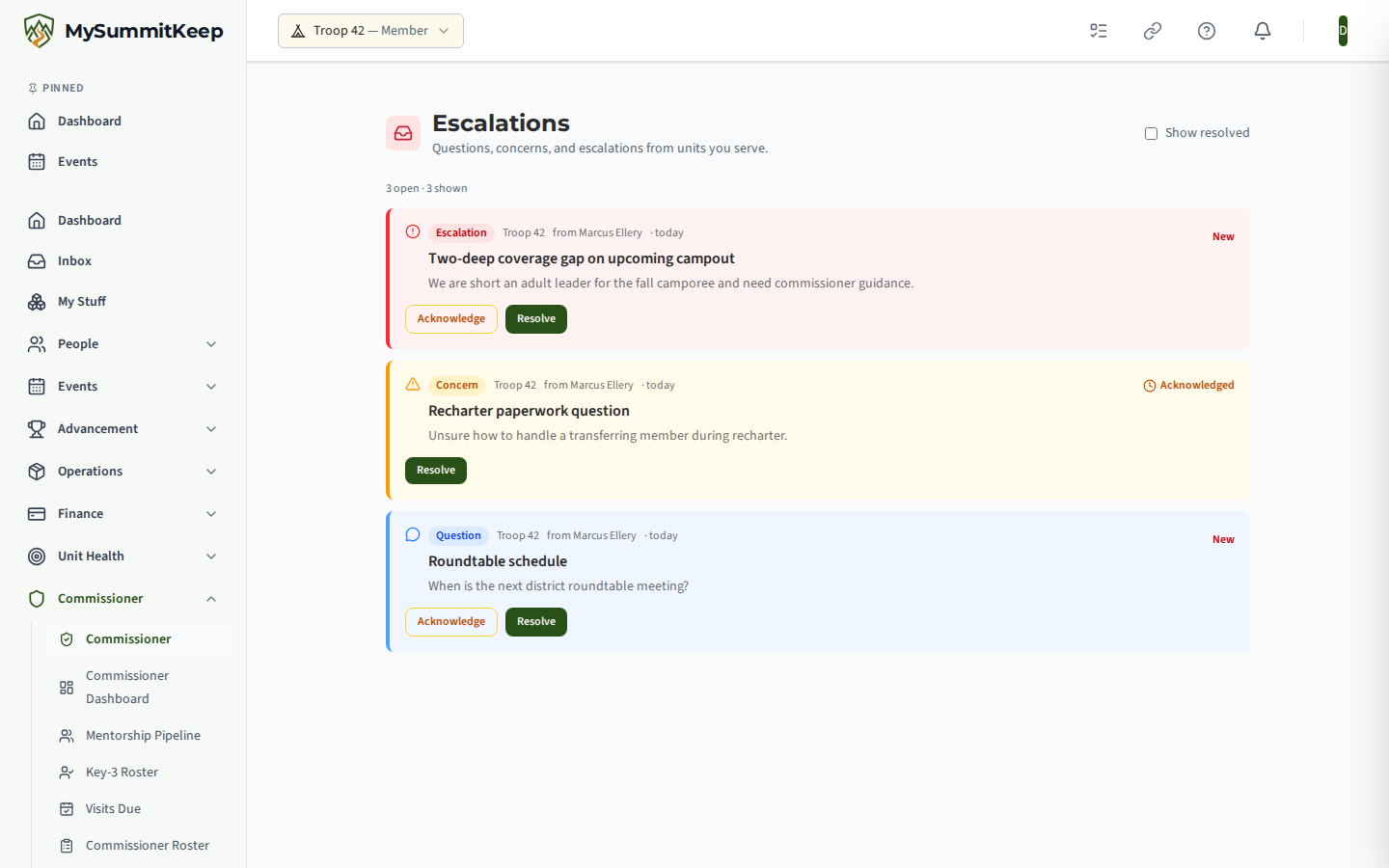Click the Concern warning triangle icon
Image resolution: width=1389 pixels, height=868 pixels.
click(413, 384)
